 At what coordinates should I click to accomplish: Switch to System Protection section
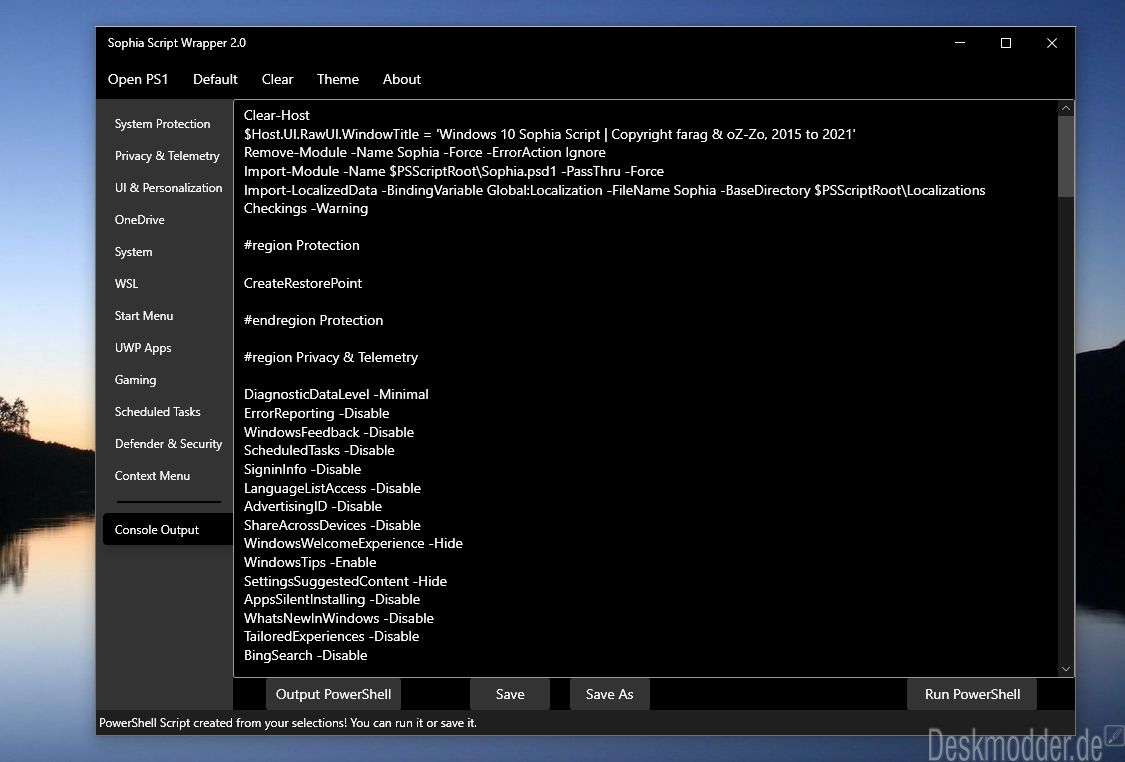(162, 124)
